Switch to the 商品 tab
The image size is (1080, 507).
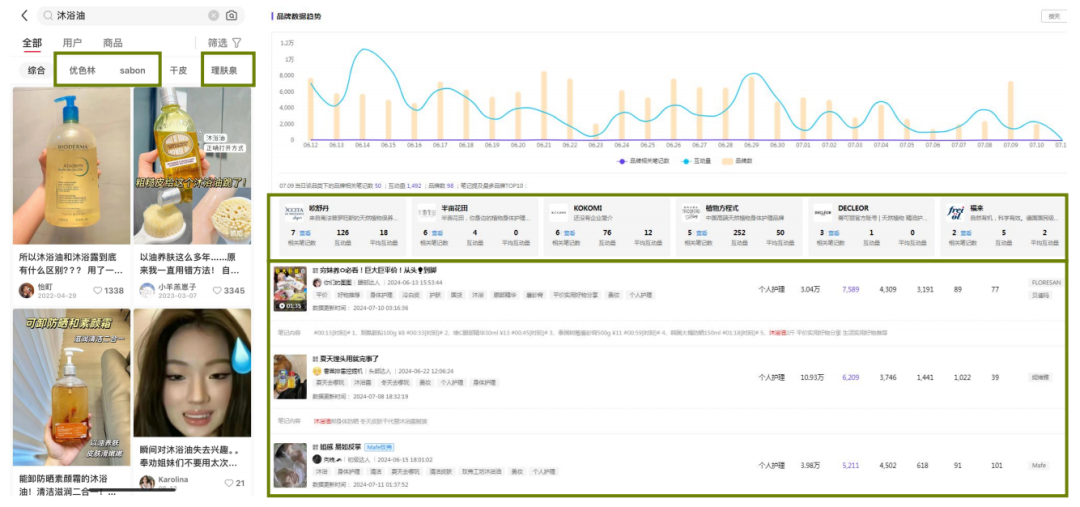pos(112,43)
